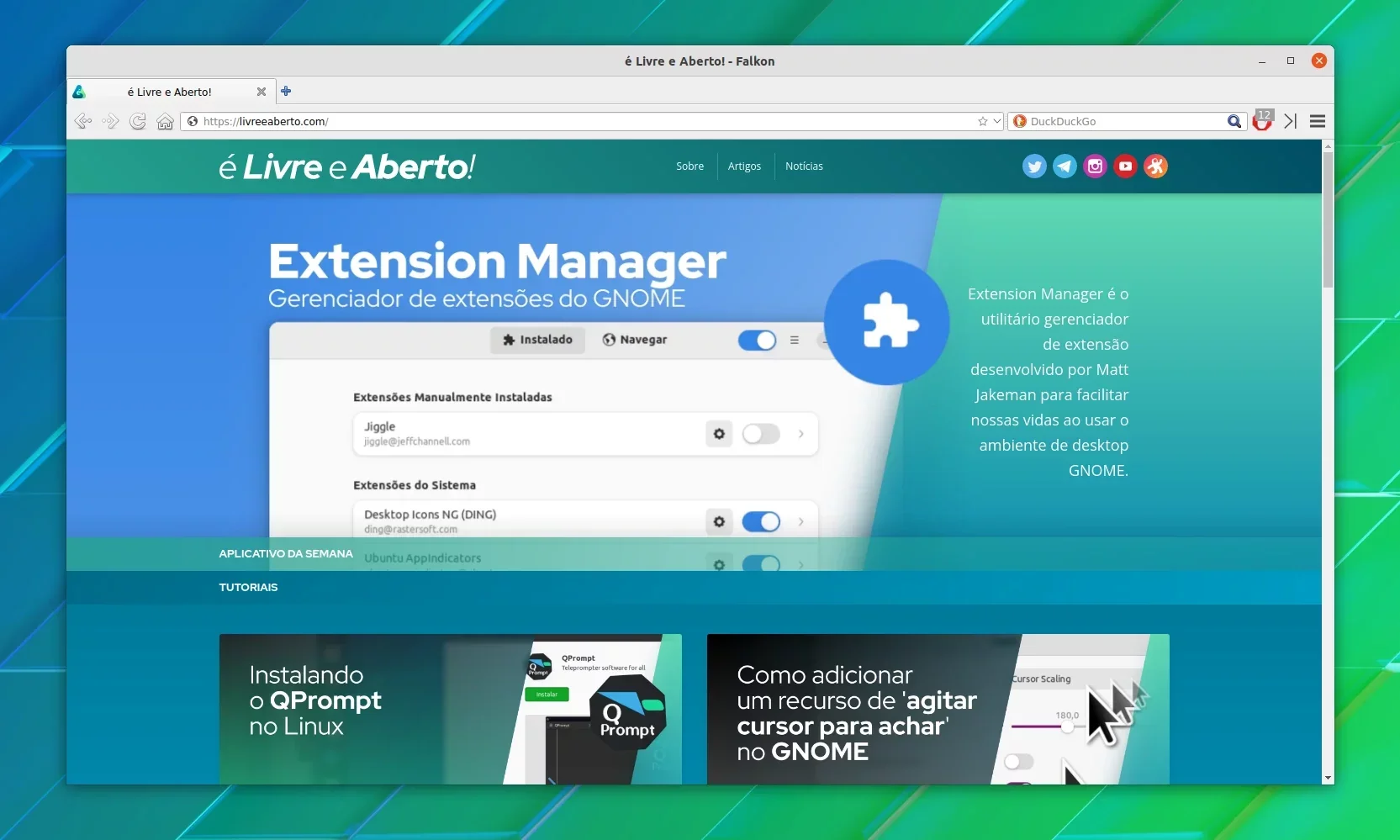Image resolution: width=1400 pixels, height=840 pixels.
Task: Close the 'é Livre e Aberto!' tab
Action: pyautogui.click(x=262, y=92)
